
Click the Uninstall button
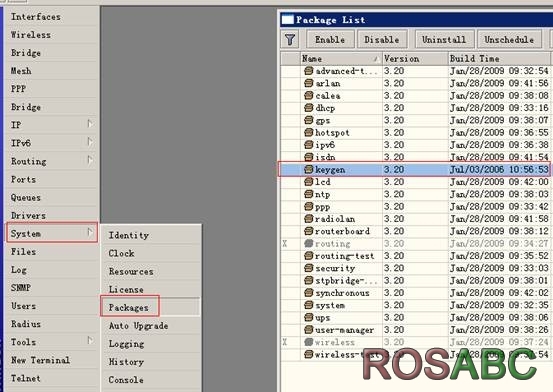coord(444,39)
